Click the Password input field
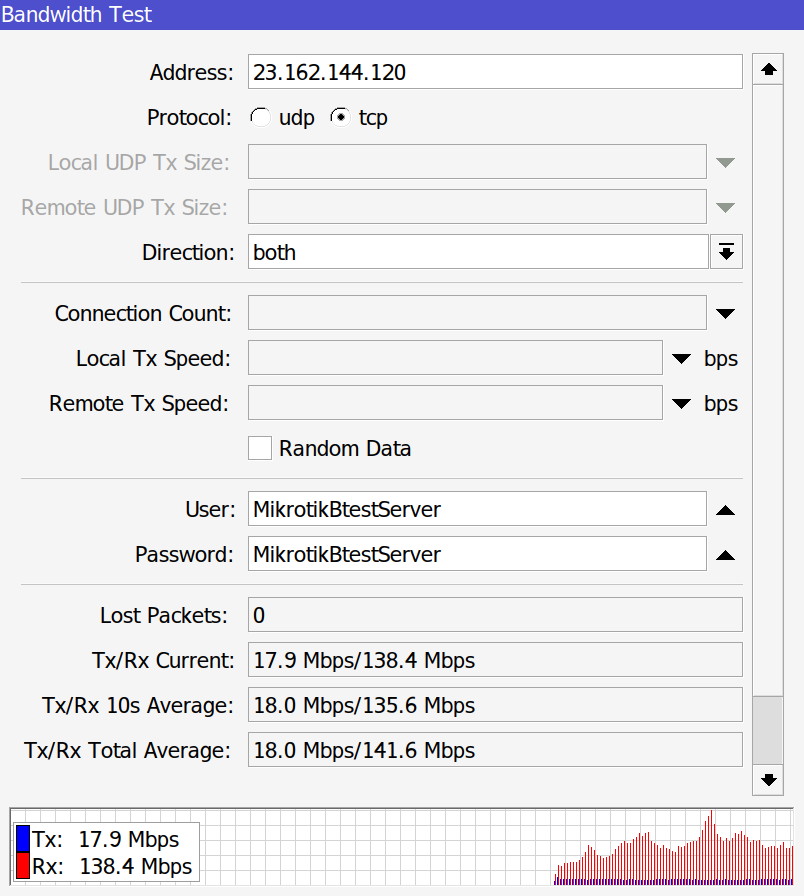Screen dimensions: 804x896 (x=477, y=554)
